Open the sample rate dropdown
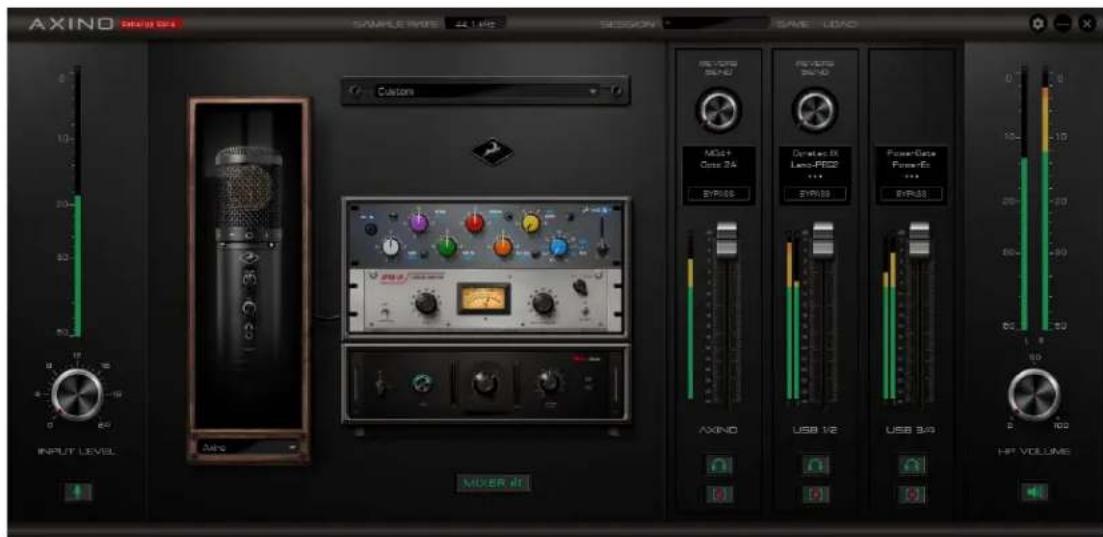1103x537 pixels. pyautogui.click(x=474, y=24)
